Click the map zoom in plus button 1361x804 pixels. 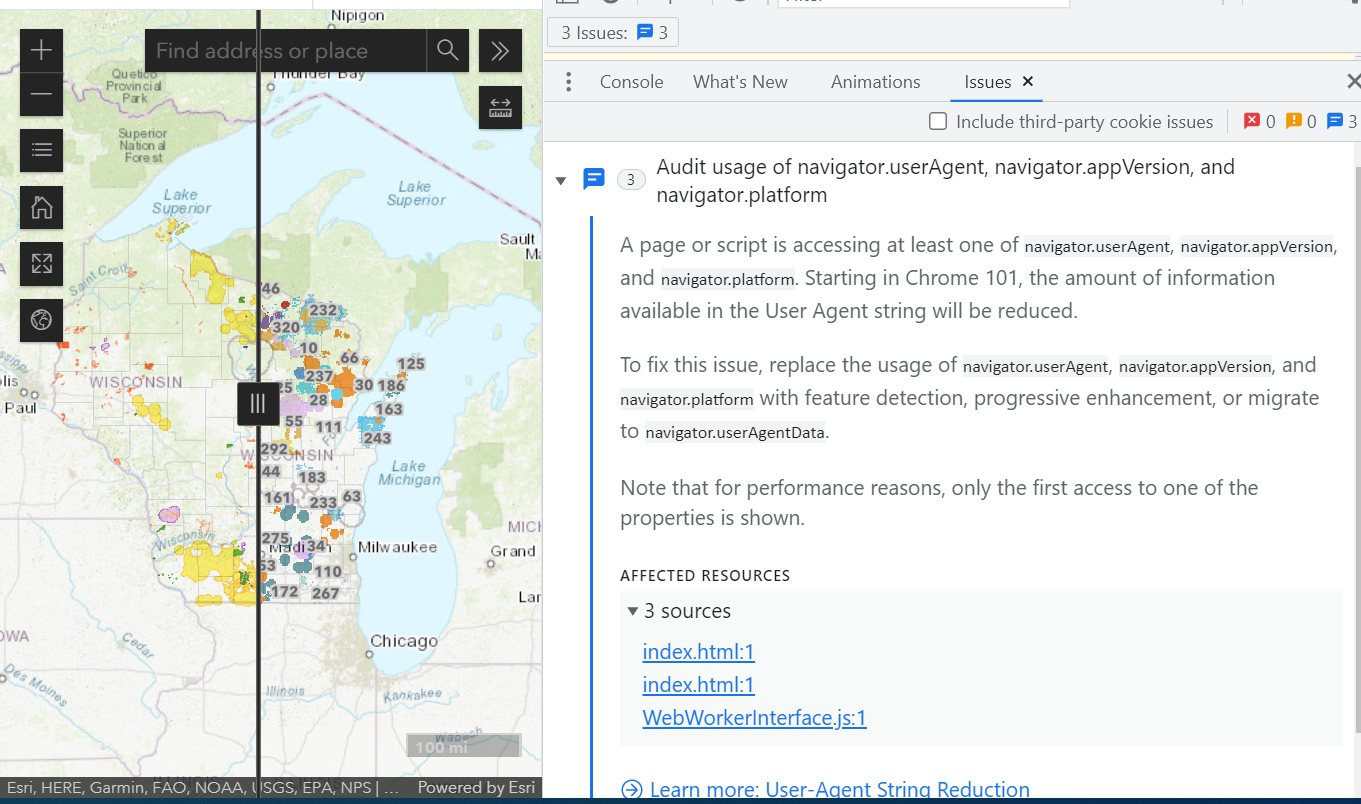(x=41, y=51)
